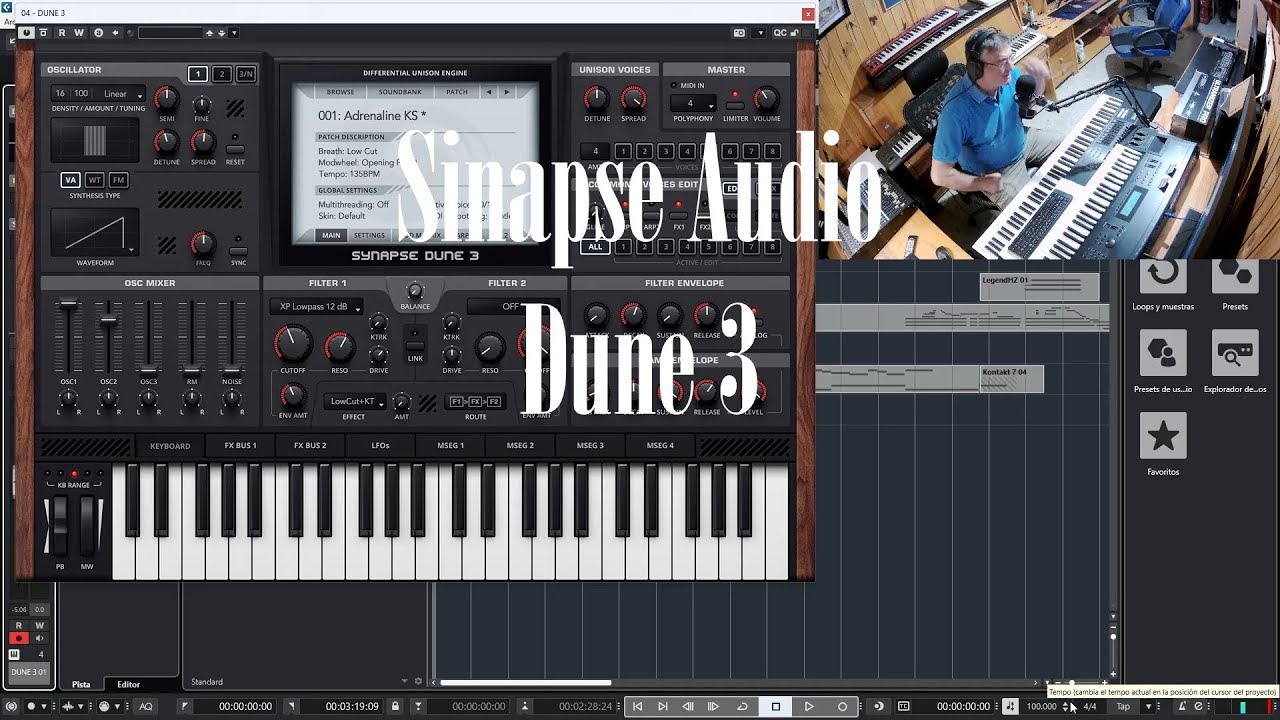1280x720 pixels.
Task: Open Explorador de archivos media icon
Action: click(x=1235, y=354)
